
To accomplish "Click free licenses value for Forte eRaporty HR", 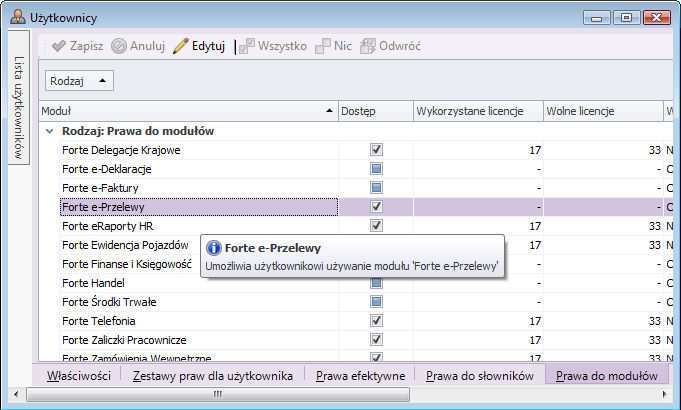I will click(655, 226).
